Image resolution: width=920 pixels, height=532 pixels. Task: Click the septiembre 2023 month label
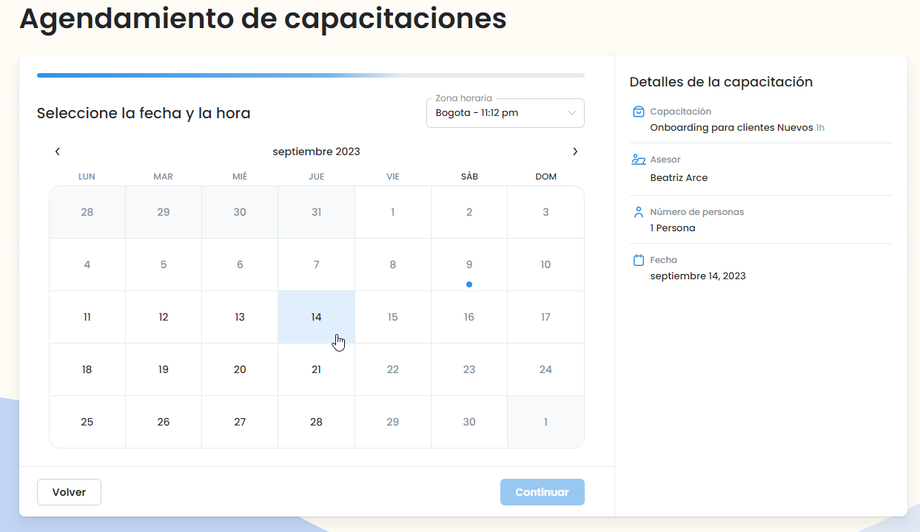316,151
